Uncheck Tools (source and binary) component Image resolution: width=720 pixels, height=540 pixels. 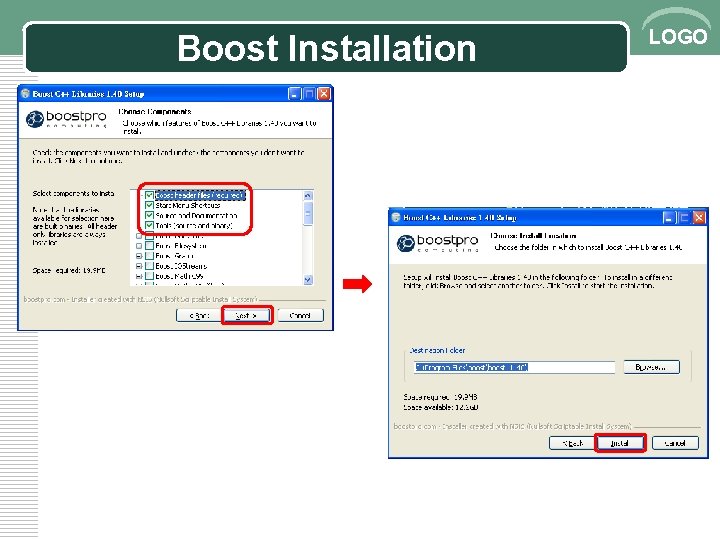click(x=149, y=225)
